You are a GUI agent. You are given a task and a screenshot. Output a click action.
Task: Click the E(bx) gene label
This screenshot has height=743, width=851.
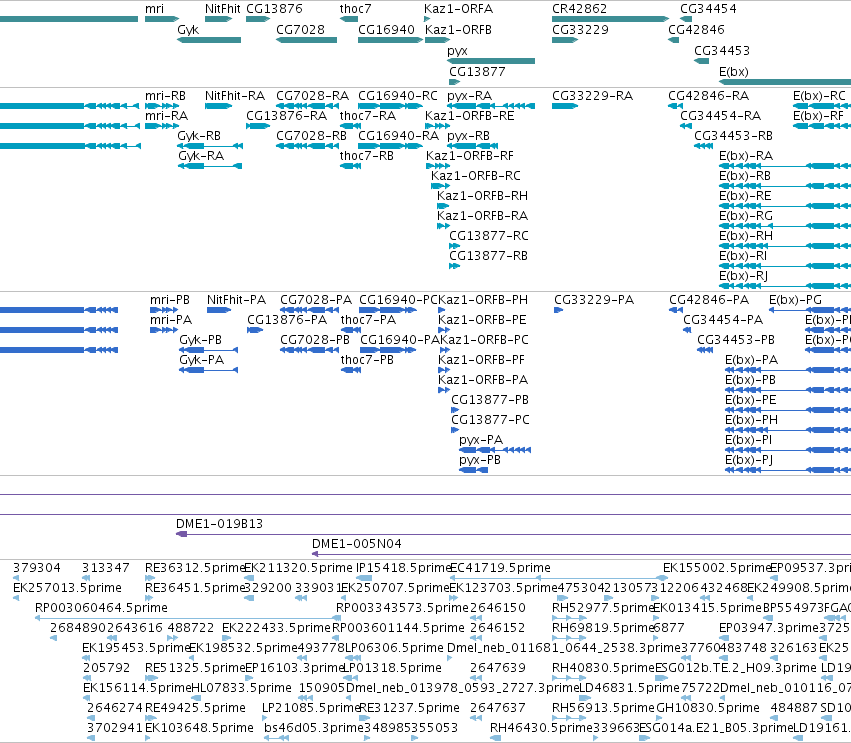(x=734, y=72)
